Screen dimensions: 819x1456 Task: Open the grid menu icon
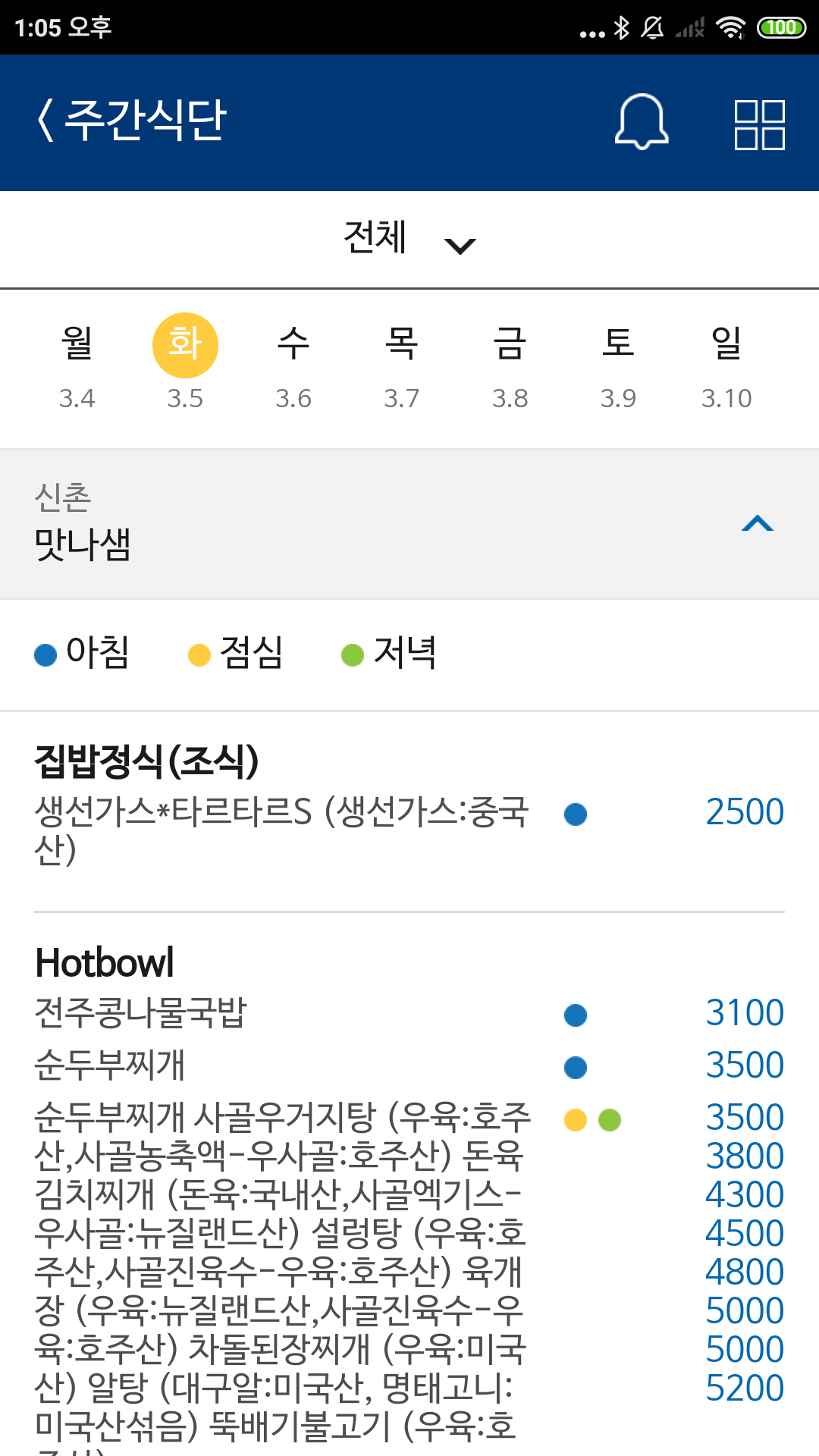click(759, 124)
